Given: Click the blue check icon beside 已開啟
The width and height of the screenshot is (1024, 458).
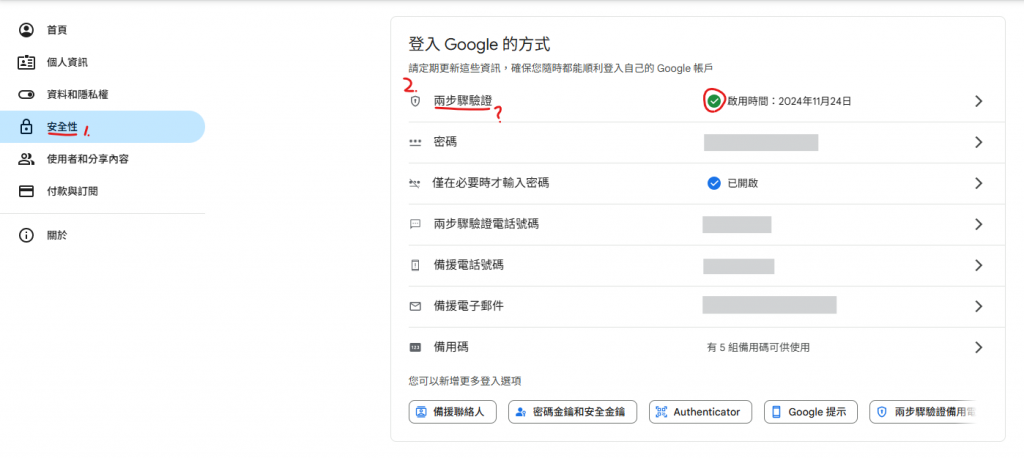Looking at the screenshot, I should coord(714,183).
